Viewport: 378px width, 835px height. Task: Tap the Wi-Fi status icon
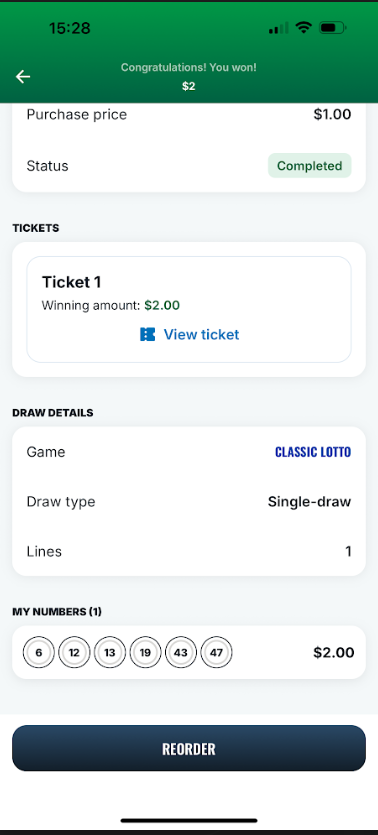(303, 28)
